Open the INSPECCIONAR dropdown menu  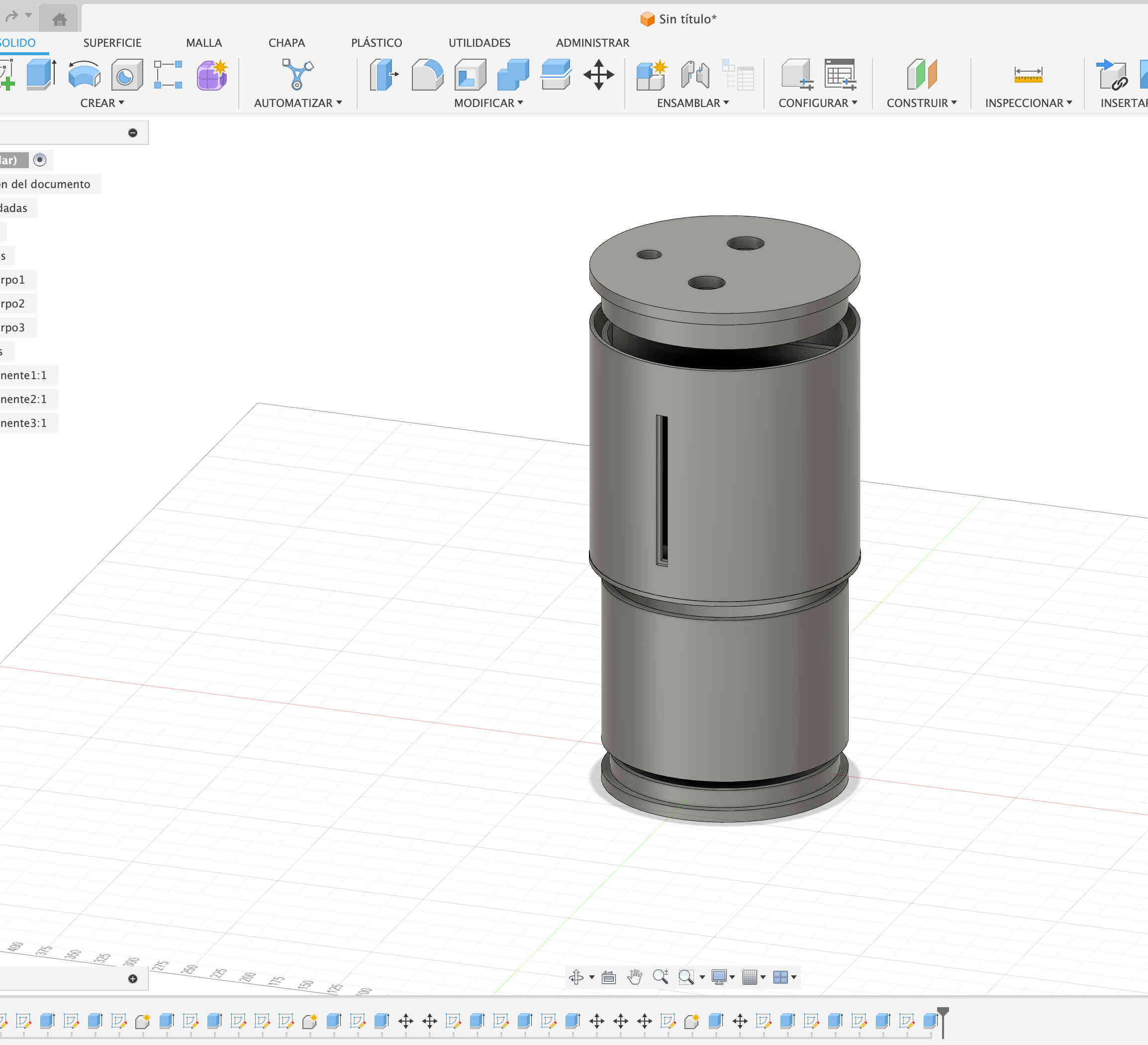(1029, 103)
